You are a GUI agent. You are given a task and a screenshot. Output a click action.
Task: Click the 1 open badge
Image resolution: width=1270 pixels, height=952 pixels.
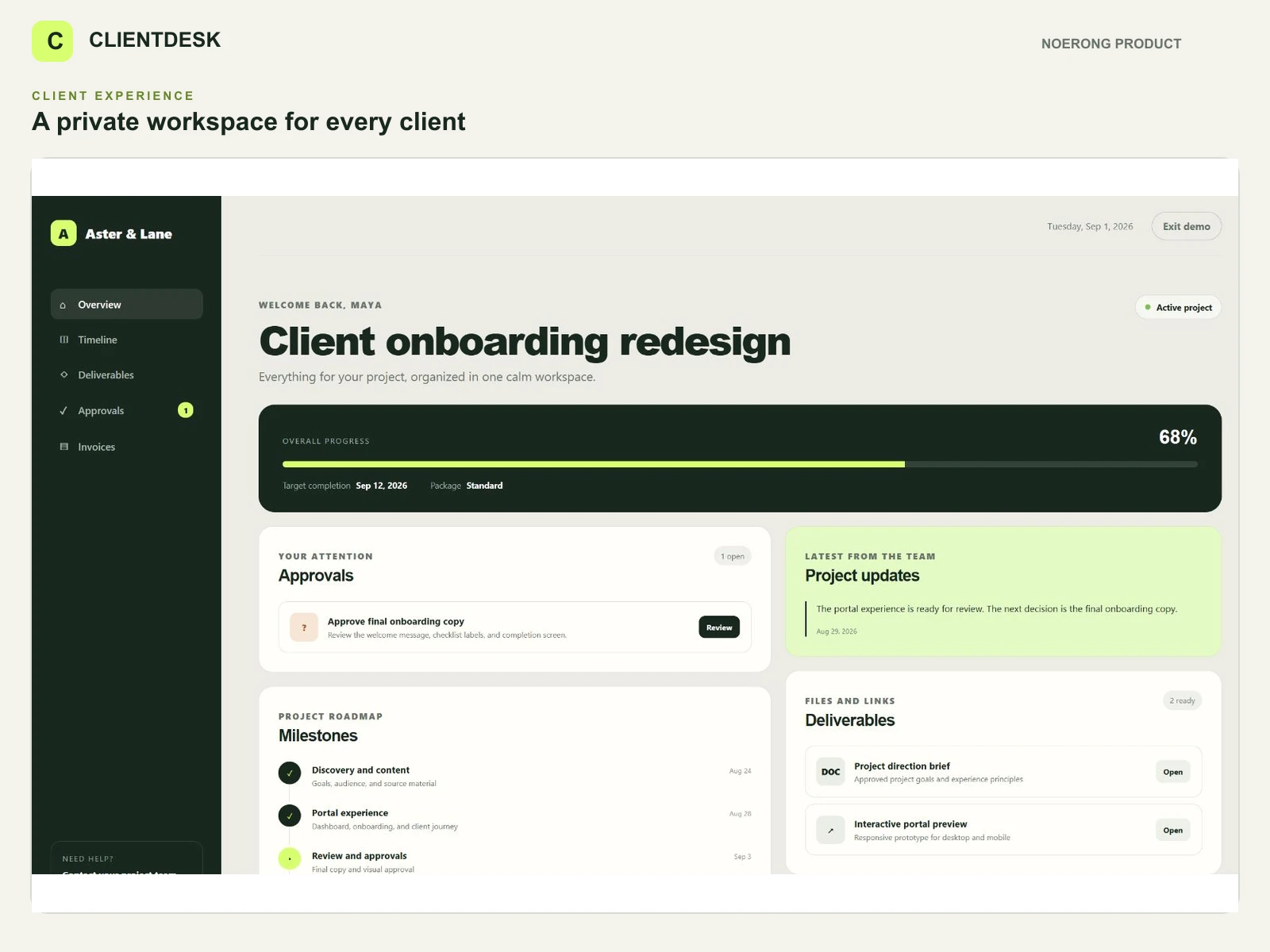732,556
